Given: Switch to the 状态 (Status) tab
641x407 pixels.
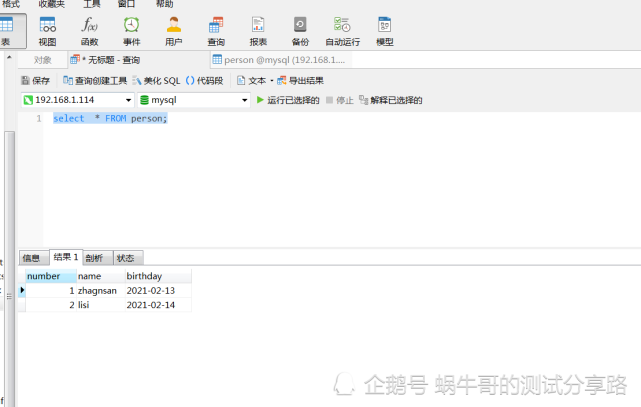Looking at the screenshot, I should (128, 258).
